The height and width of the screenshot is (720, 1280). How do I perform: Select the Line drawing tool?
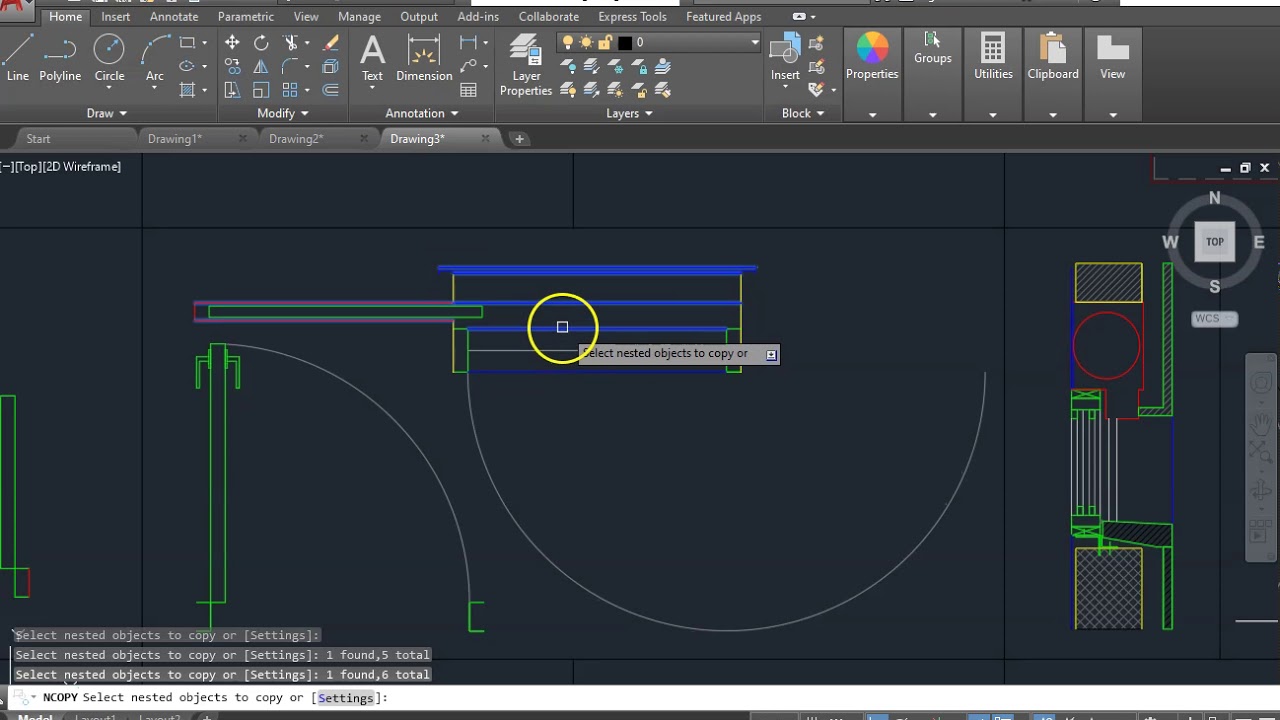click(x=17, y=58)
